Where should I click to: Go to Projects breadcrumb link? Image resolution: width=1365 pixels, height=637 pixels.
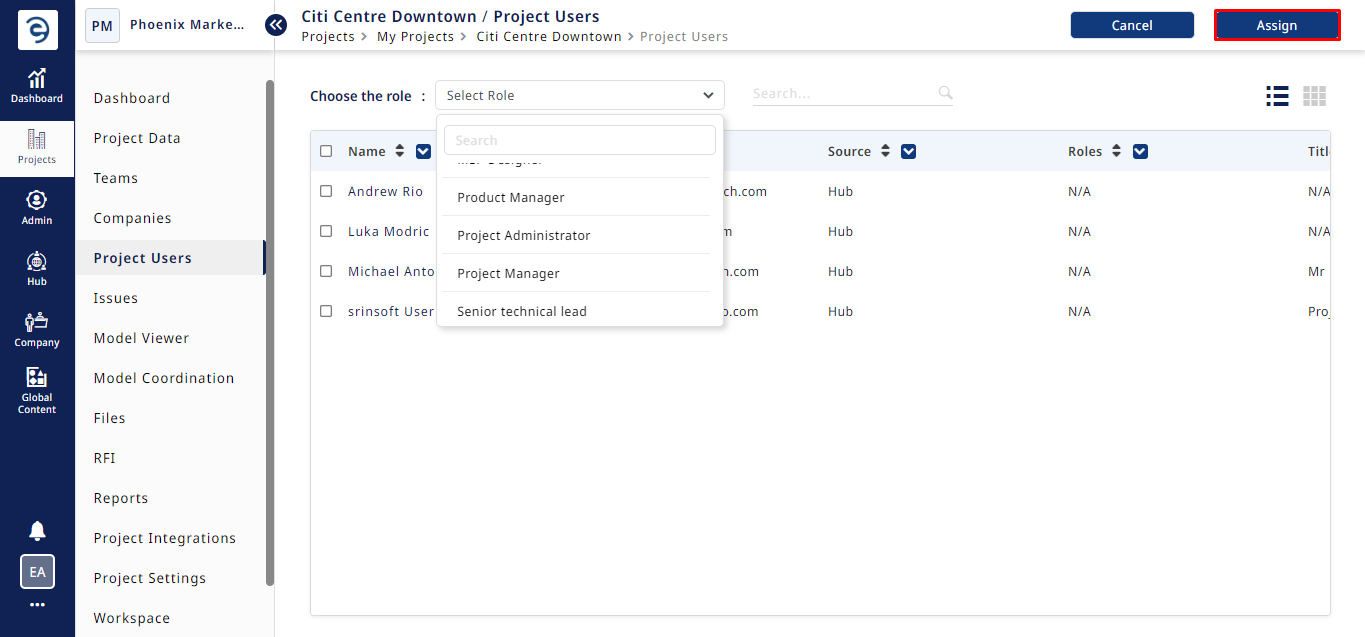point(328,36)
